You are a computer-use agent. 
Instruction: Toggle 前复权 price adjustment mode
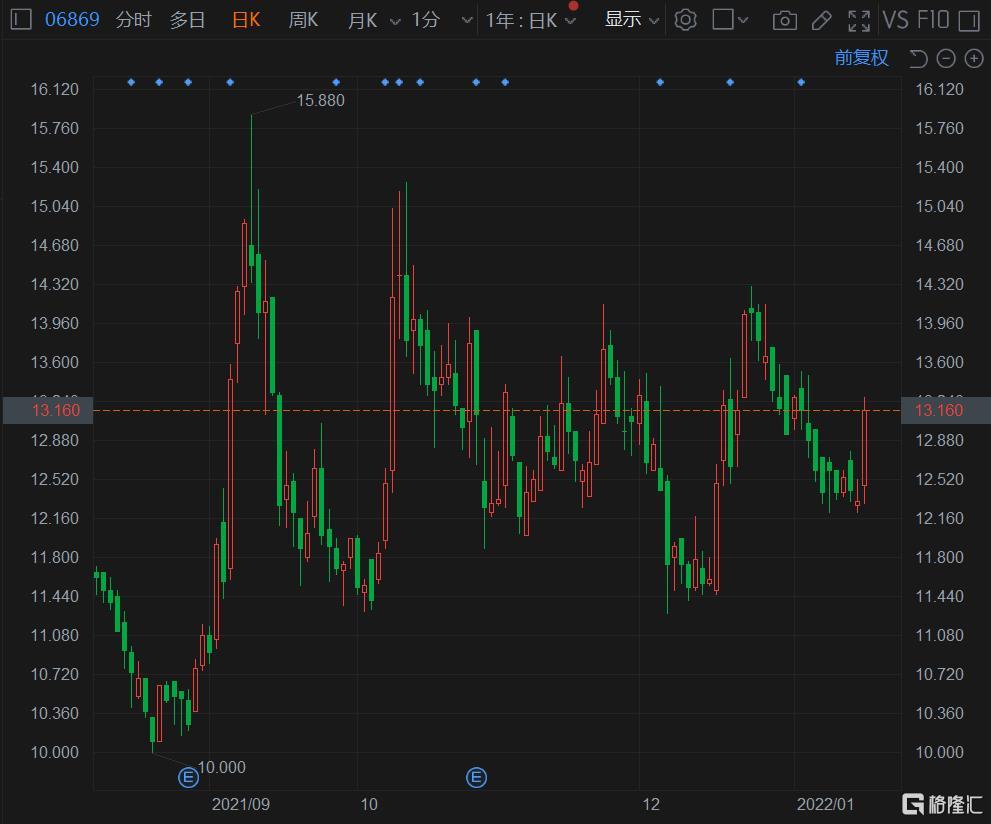(861, 58)
